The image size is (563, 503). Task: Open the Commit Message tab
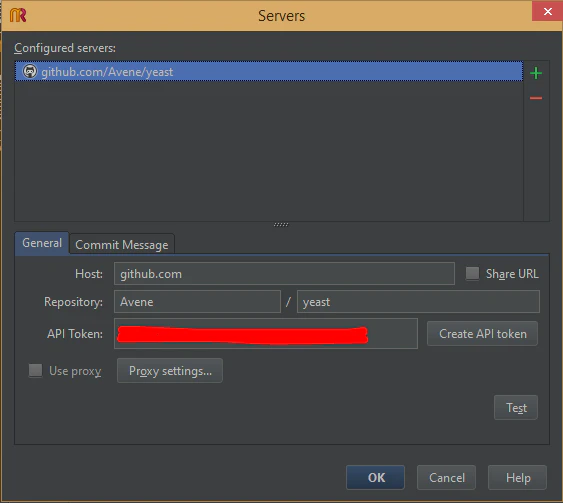(x=122, y=245)
